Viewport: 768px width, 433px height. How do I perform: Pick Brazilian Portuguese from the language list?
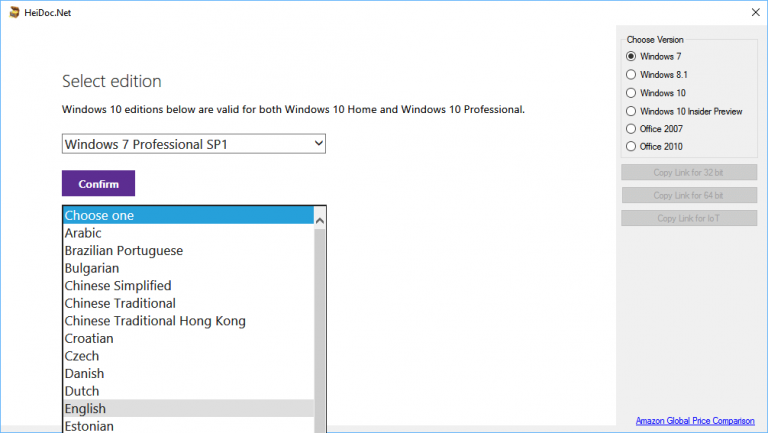tap(189, 251)
